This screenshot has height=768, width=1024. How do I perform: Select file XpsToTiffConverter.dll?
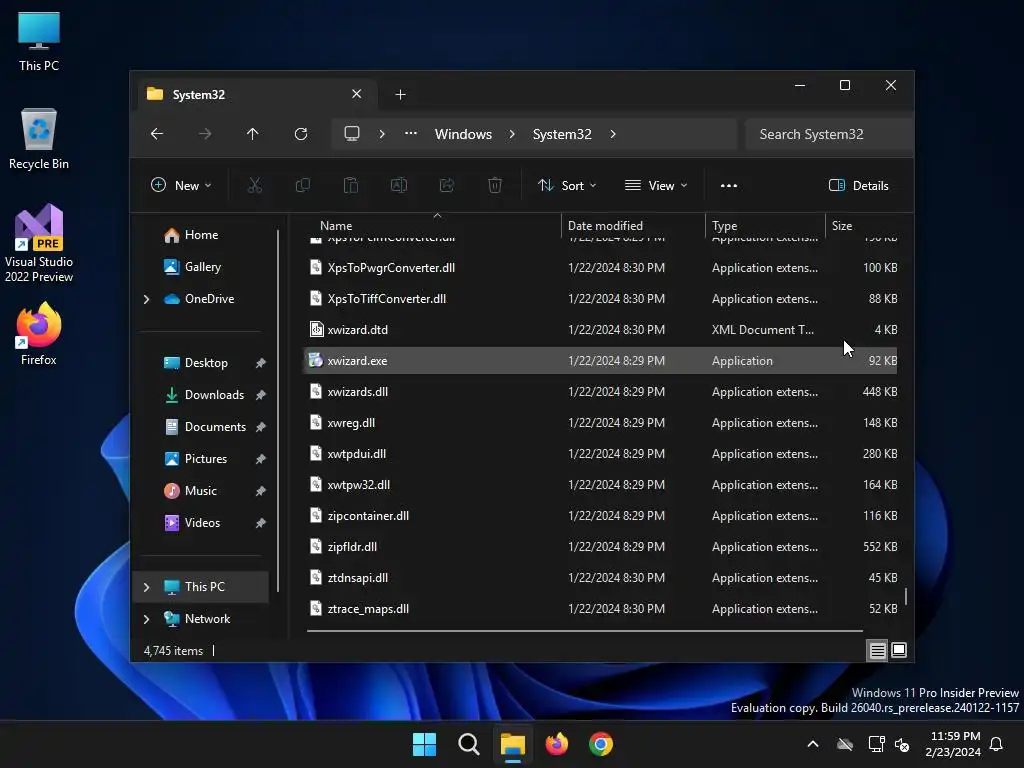(600, 298)
